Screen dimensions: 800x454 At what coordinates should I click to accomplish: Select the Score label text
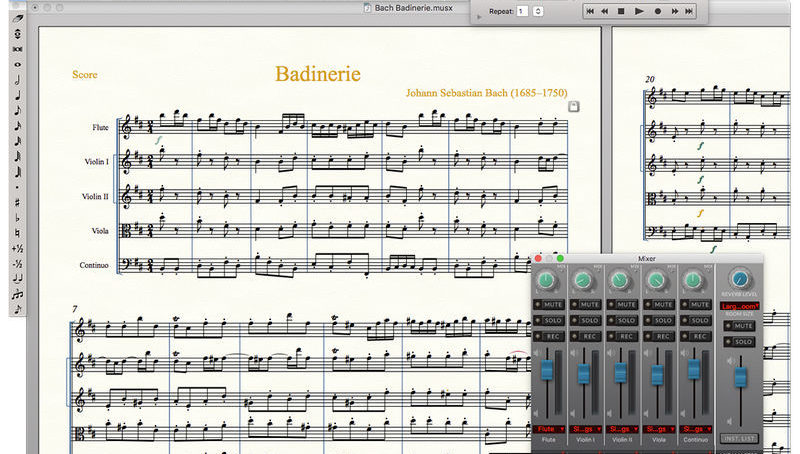tap(85, 74)
